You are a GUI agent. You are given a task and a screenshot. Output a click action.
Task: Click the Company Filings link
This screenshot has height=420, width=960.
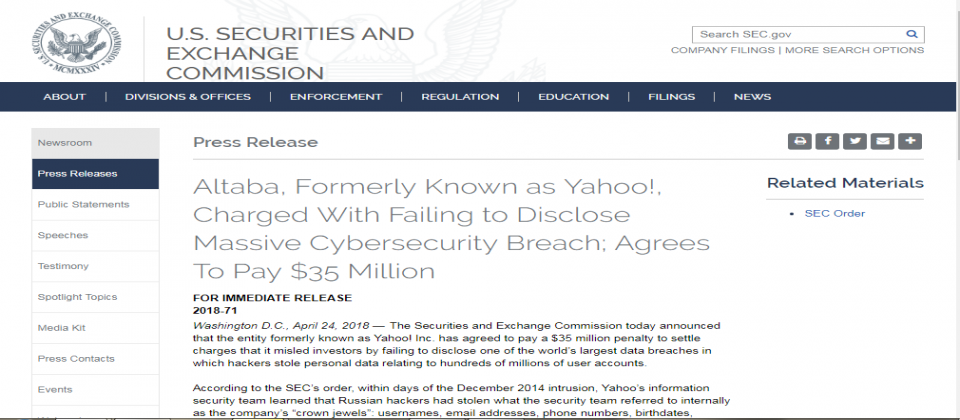pyautogui.click(x=724, y=50)
